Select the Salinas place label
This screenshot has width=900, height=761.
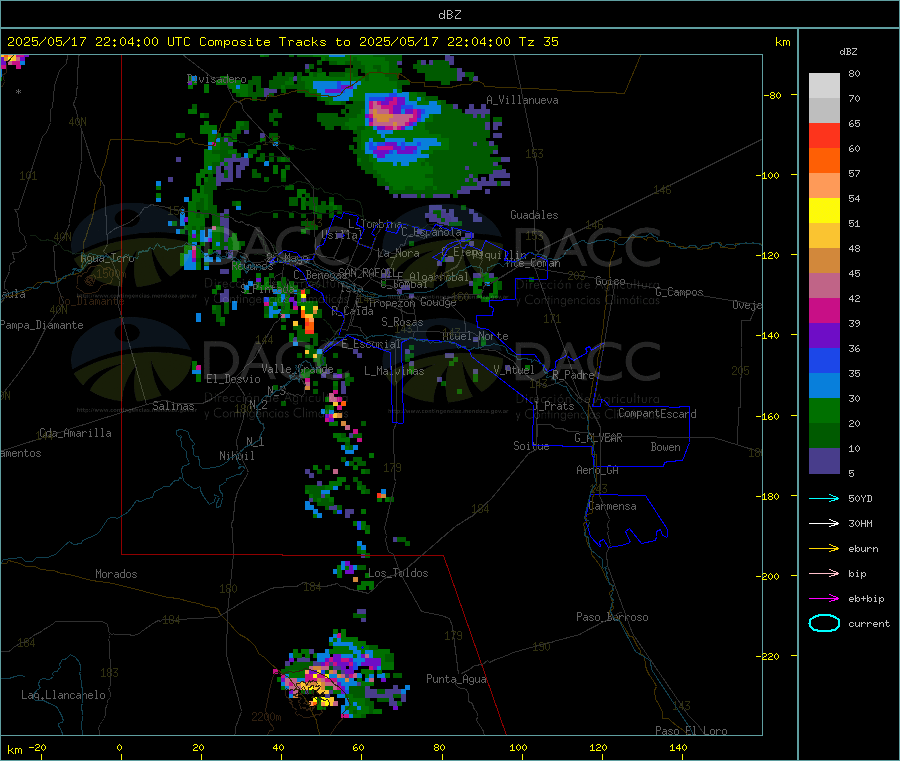click(173, 406)
